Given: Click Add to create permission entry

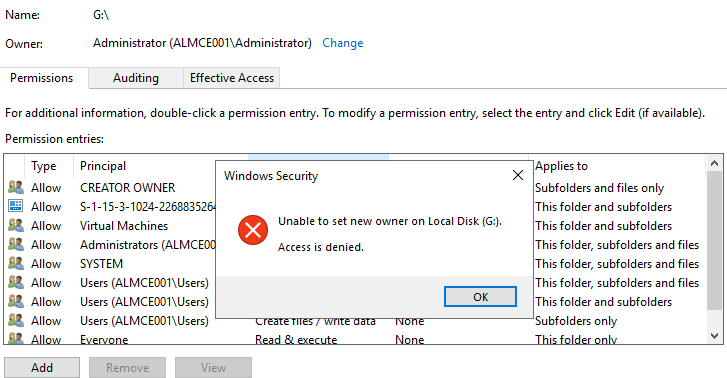Looking at the screenshot, I should pos(42,367).
